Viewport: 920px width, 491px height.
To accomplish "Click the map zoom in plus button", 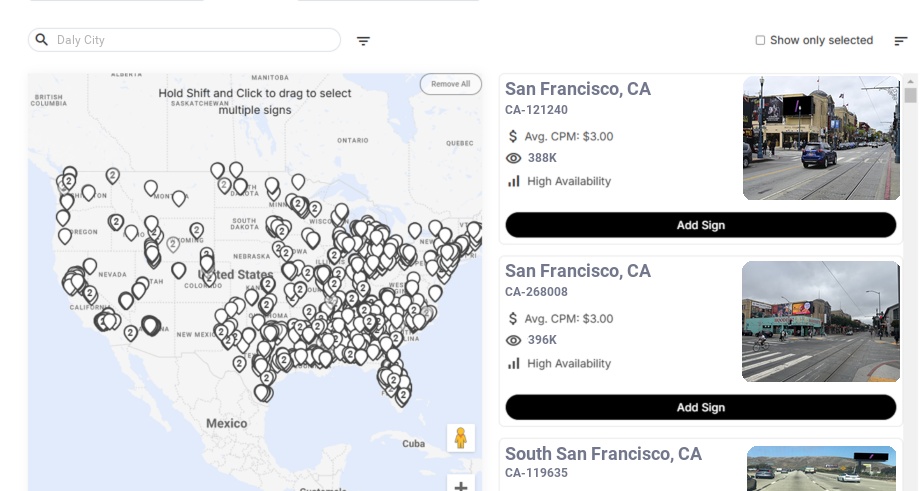I will click(x=461, y=486).
